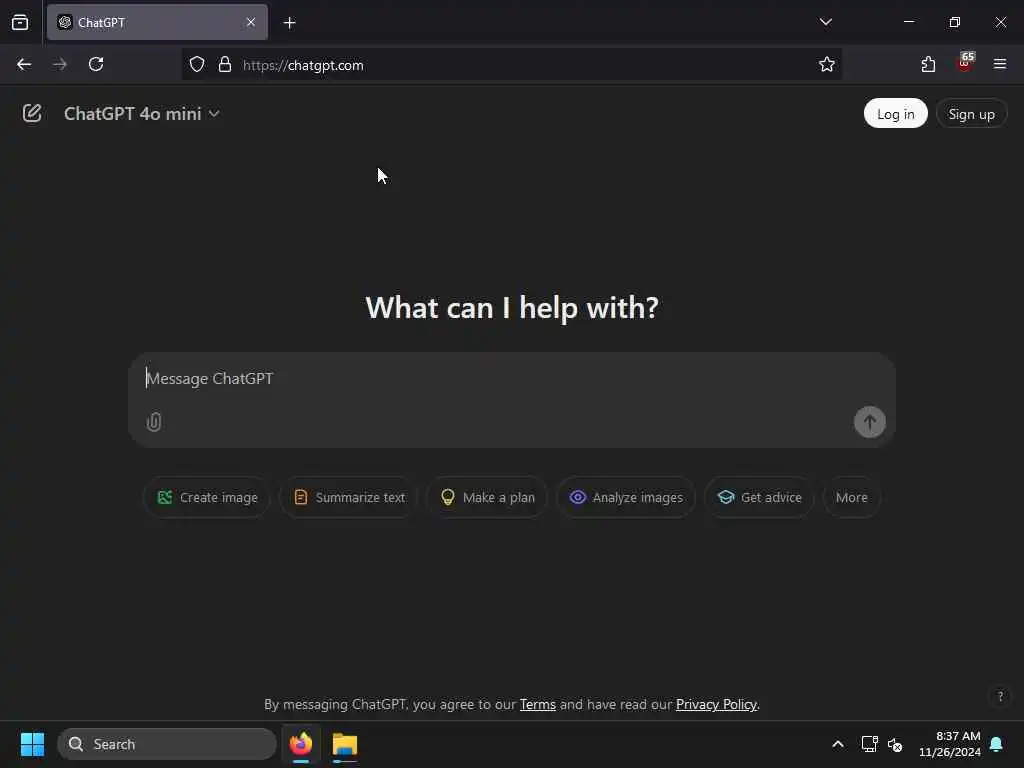The width and height of the screenshot is (1024, 768).
Task: Click the Log in button
Action: tap(895, 114)
